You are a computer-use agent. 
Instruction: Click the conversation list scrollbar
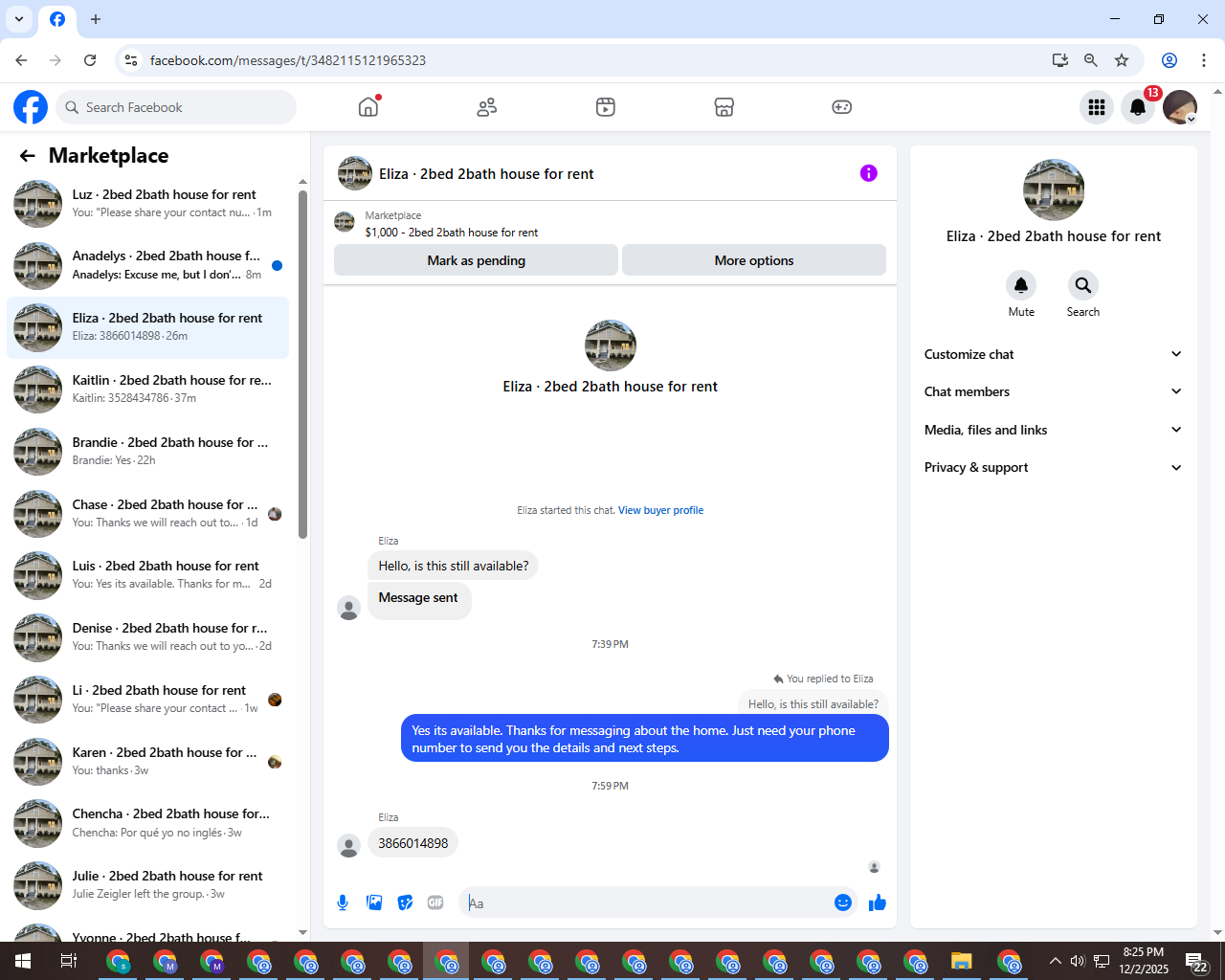click(303, 364)
